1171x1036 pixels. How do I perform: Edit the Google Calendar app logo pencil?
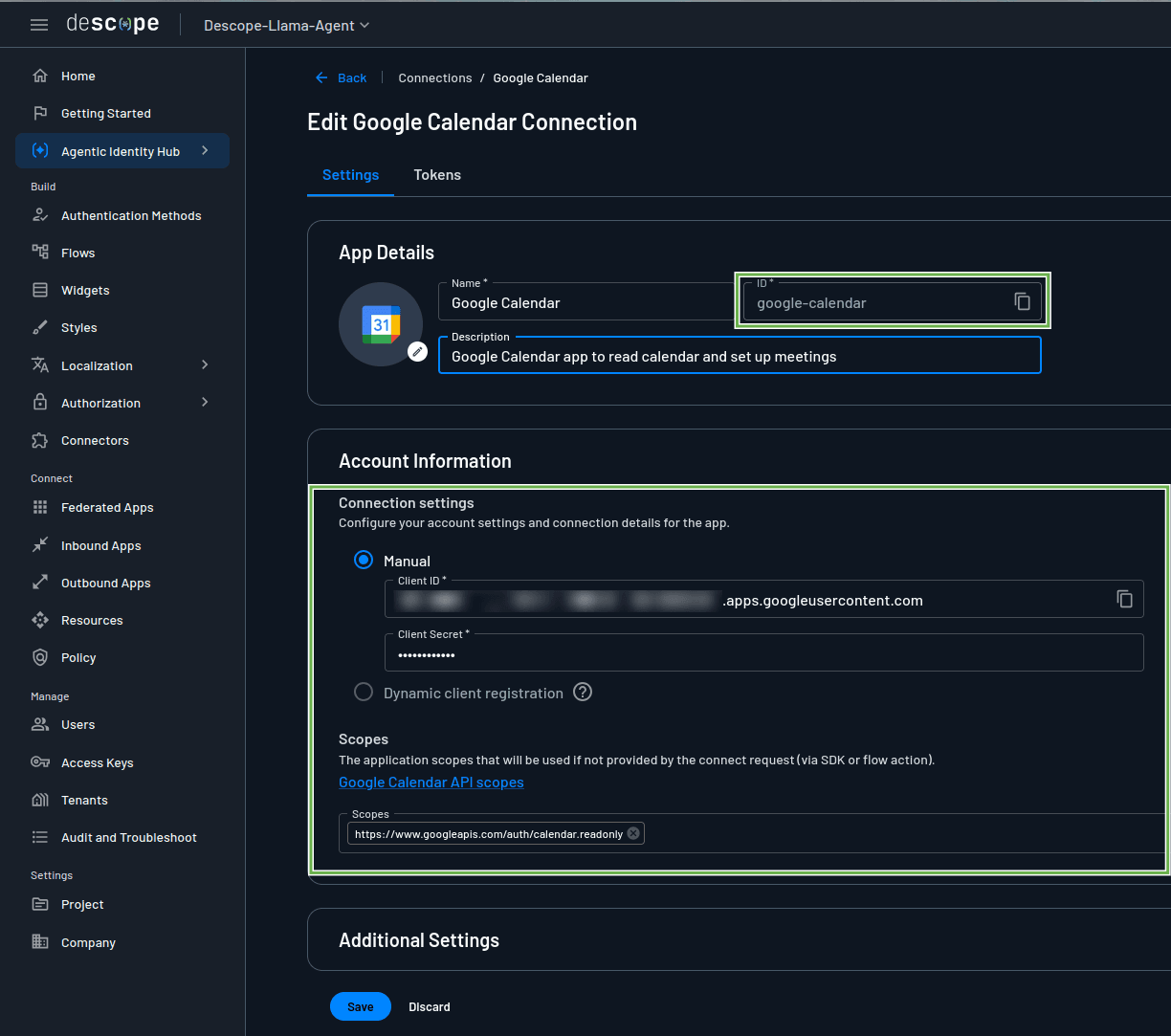(417, 351)
